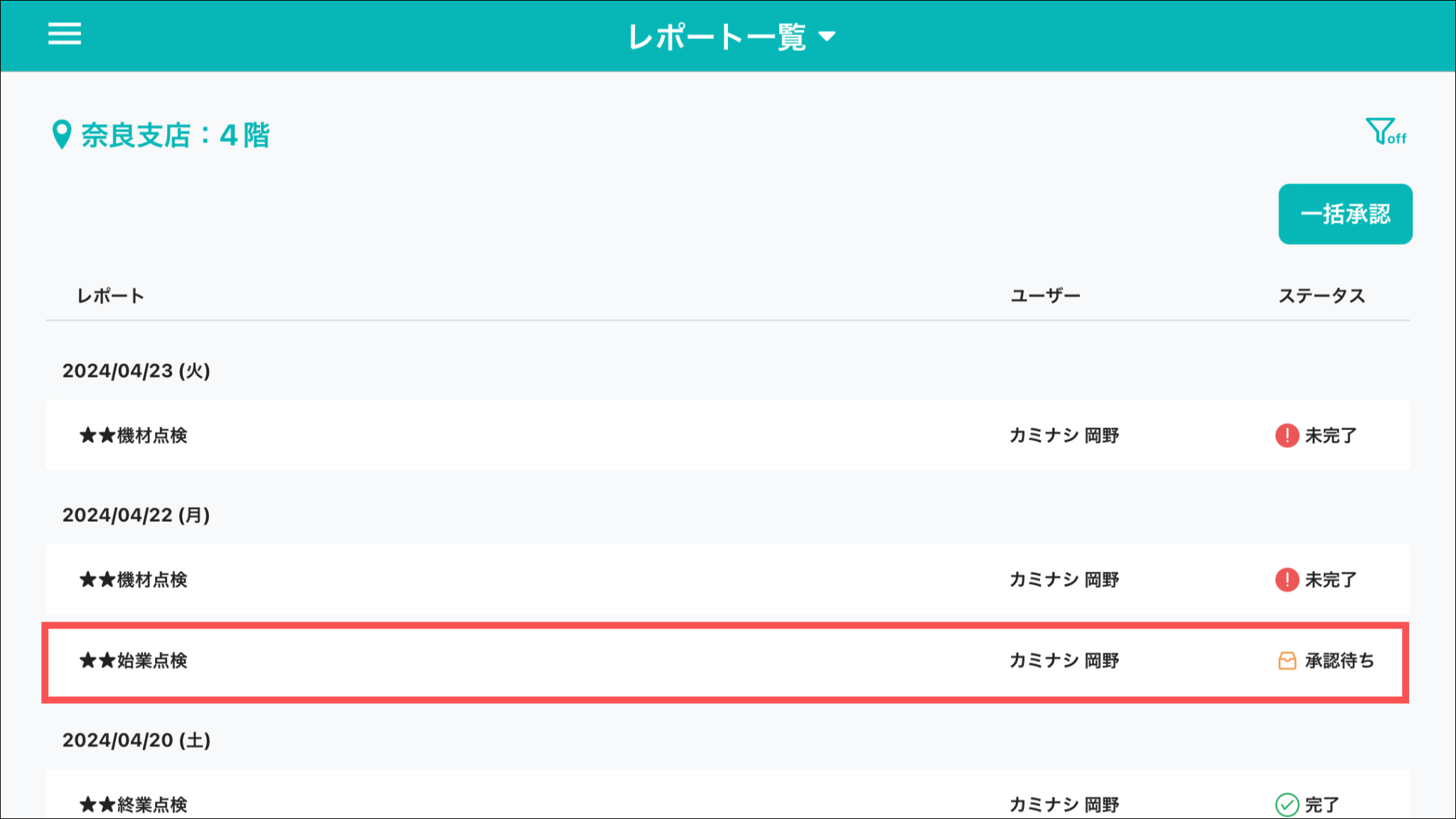This screenshot has height=819, width=1456.
Task: Click the 承認待ち status text
Action: [x=1339, y=661]
